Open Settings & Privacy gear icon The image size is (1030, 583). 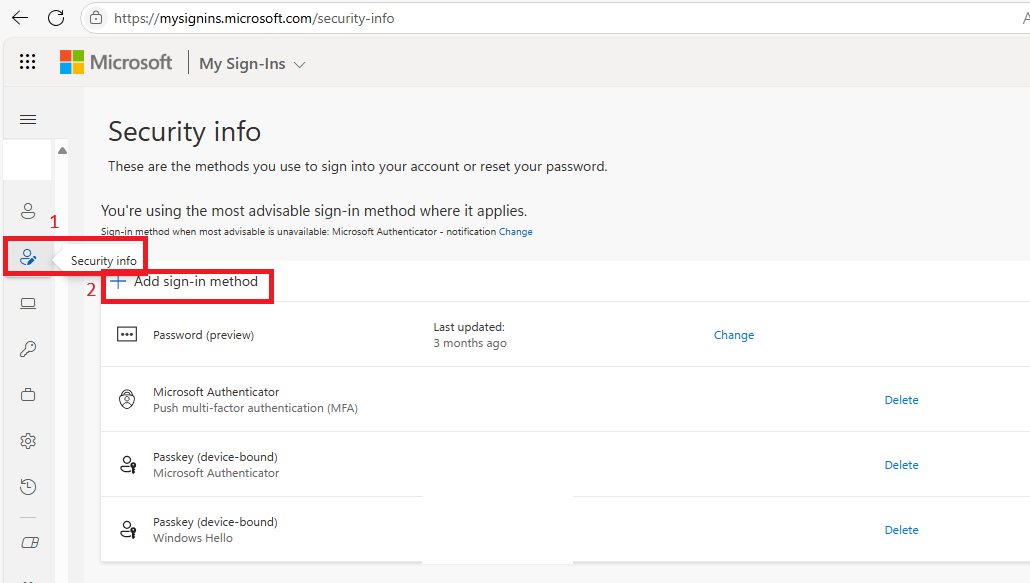coord(28,441)
